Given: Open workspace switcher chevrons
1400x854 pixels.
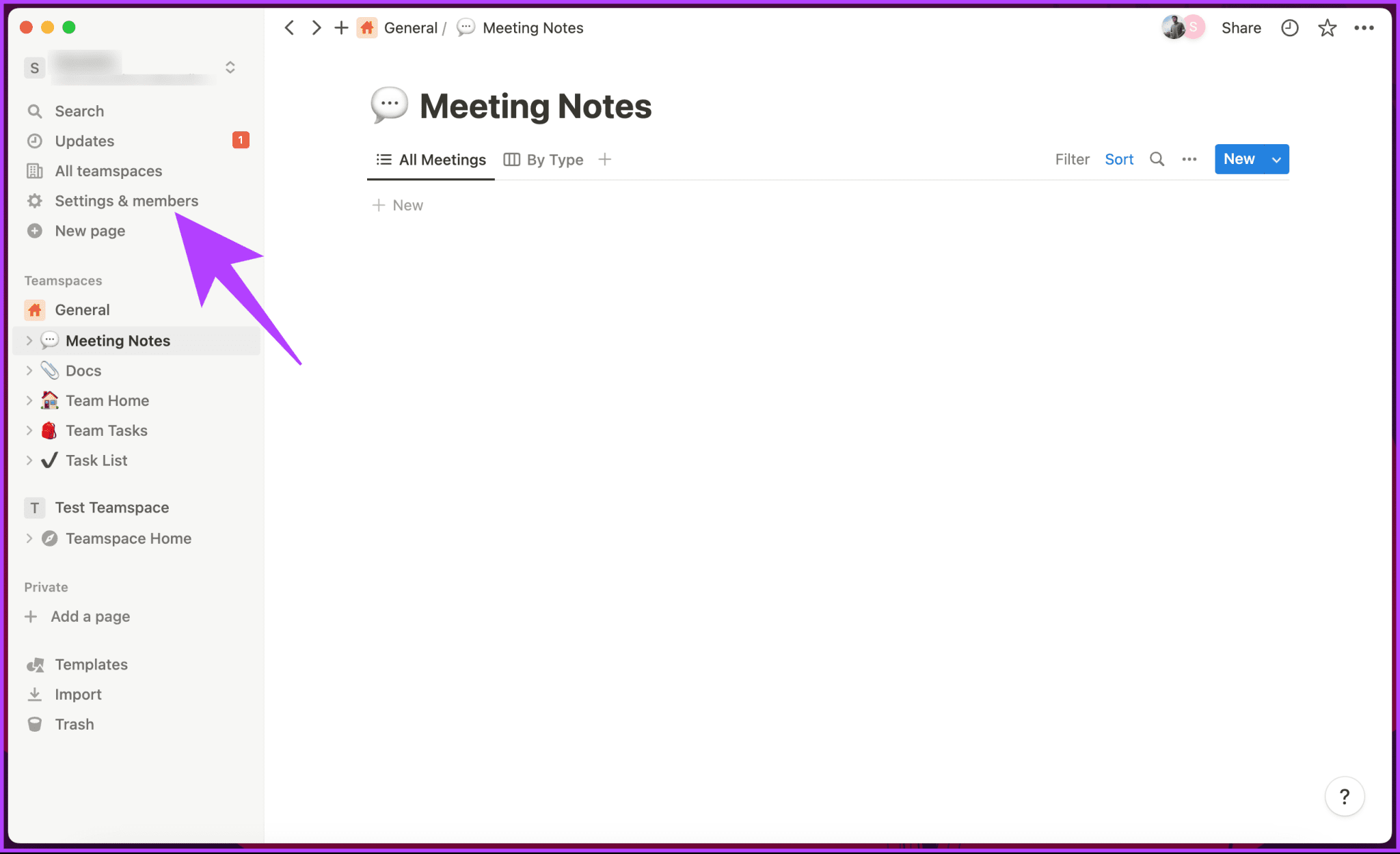Looking at the screenshot, I should click(x=230, y=67).
